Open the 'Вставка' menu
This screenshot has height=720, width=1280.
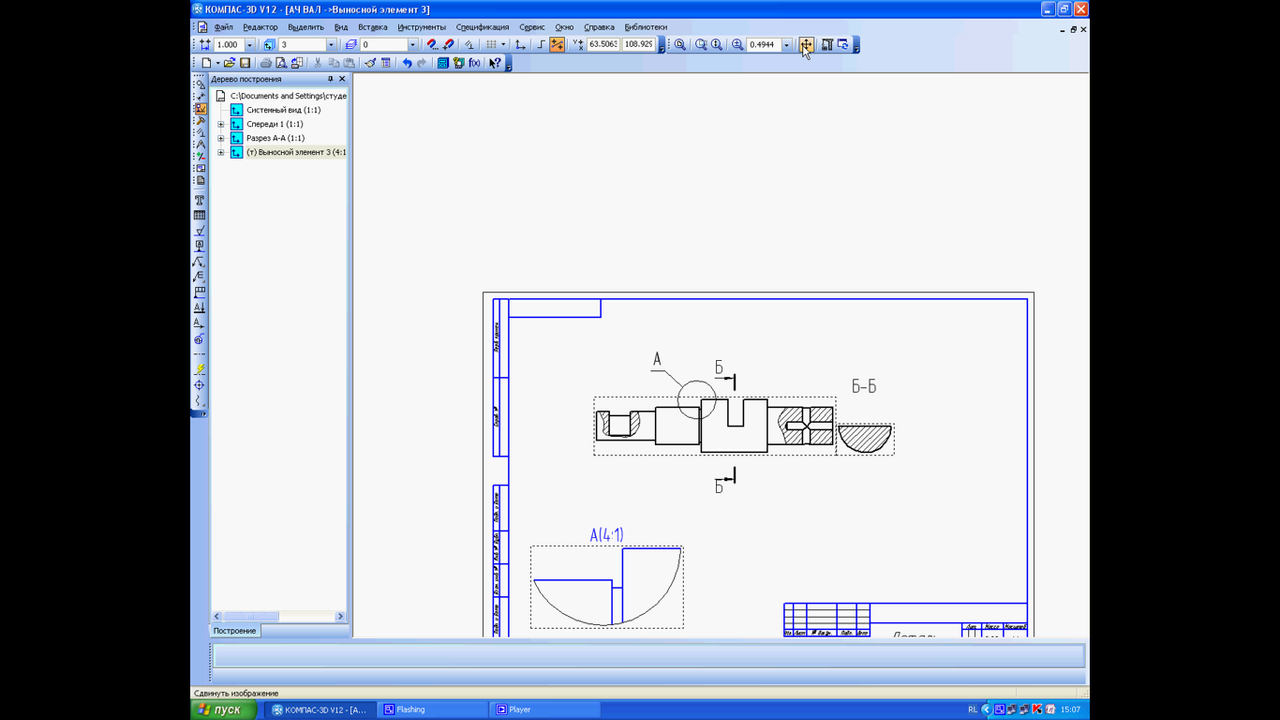[372, 27]
